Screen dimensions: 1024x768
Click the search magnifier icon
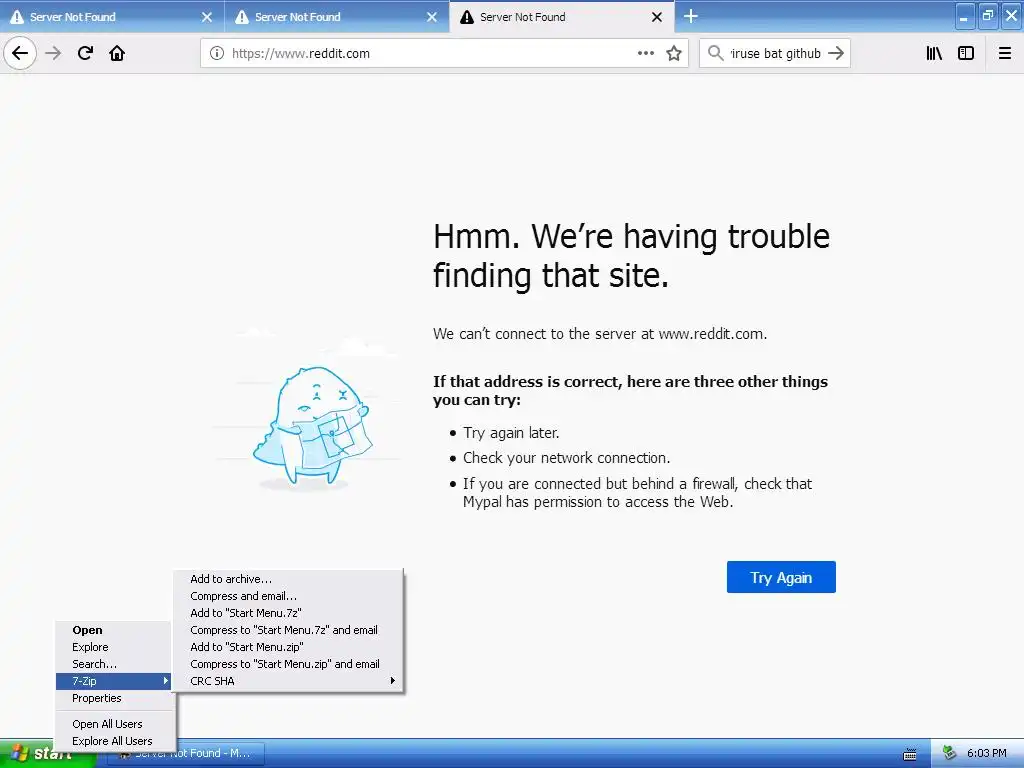[x=716, y=53]
